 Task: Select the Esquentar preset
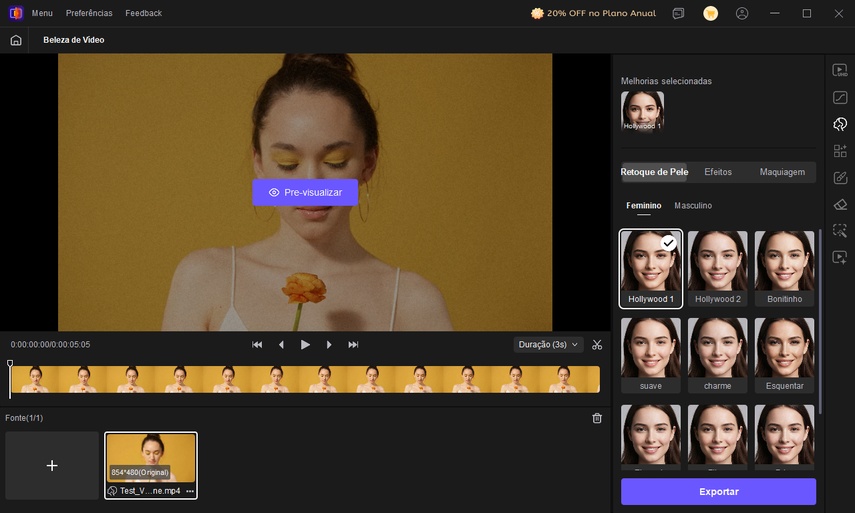(x=784, y=355)
